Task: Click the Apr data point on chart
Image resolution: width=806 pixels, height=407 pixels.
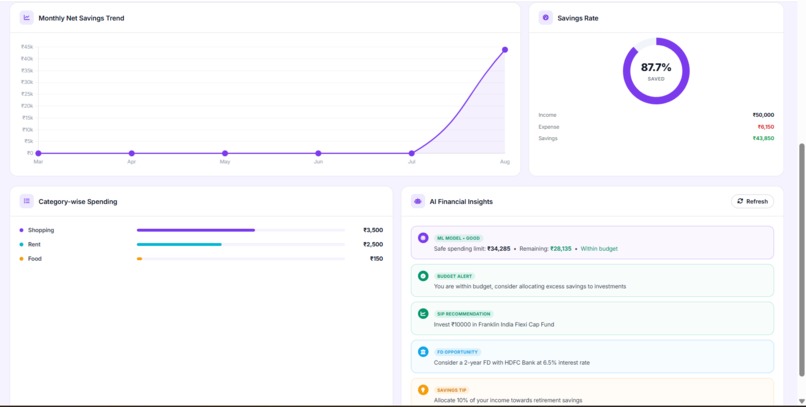Action: [x=132, y=153]
